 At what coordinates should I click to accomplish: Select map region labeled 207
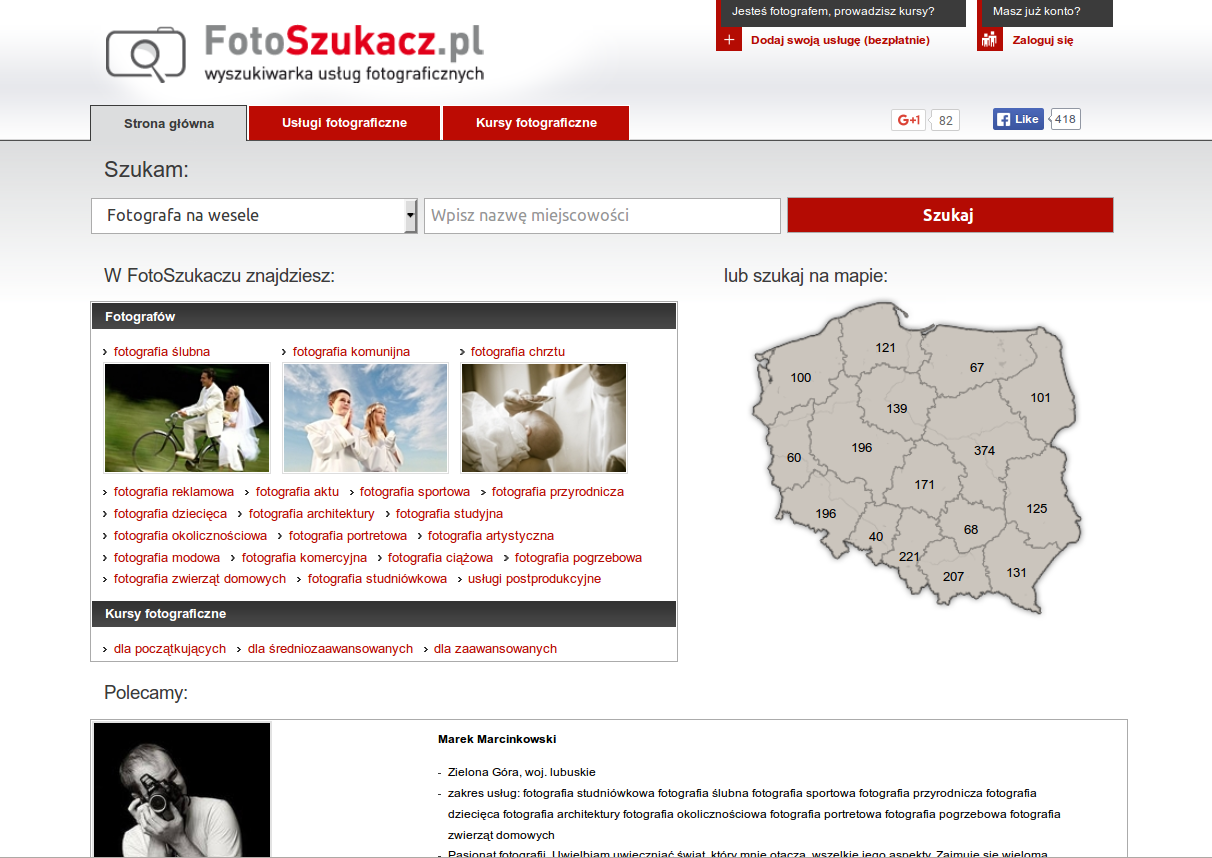(953, 577)
